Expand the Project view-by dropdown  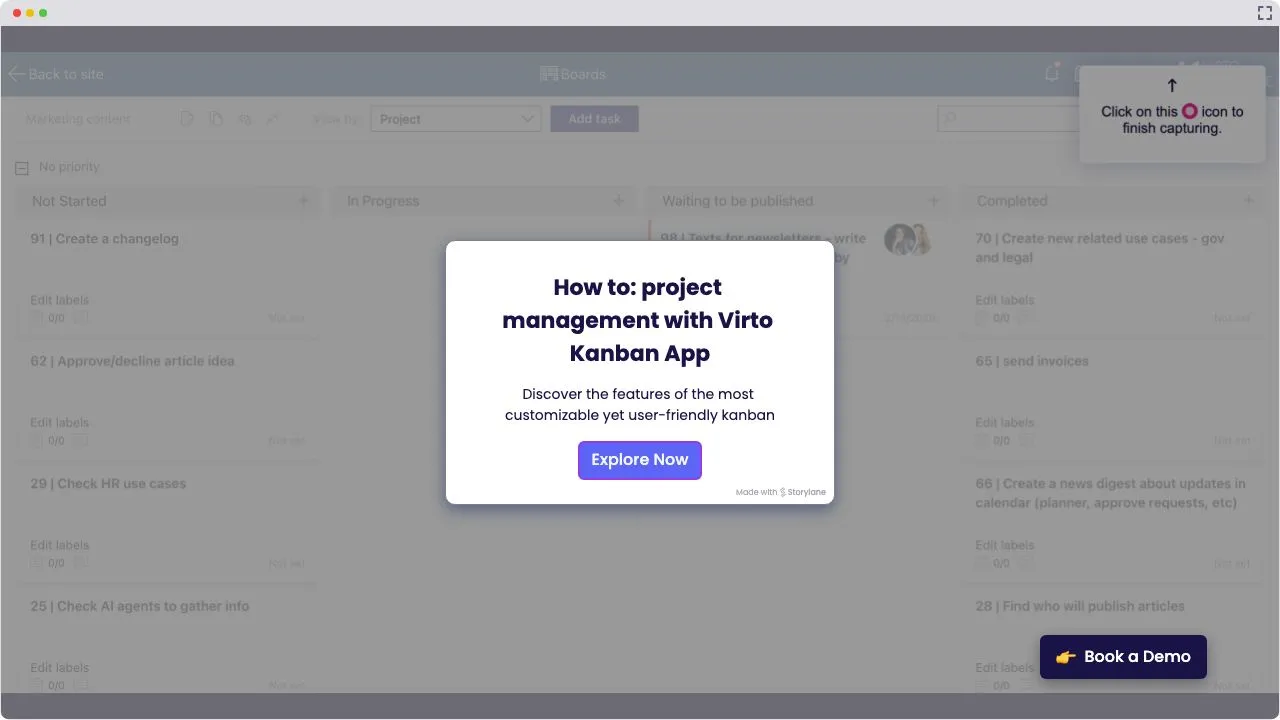tap(456, 119)
